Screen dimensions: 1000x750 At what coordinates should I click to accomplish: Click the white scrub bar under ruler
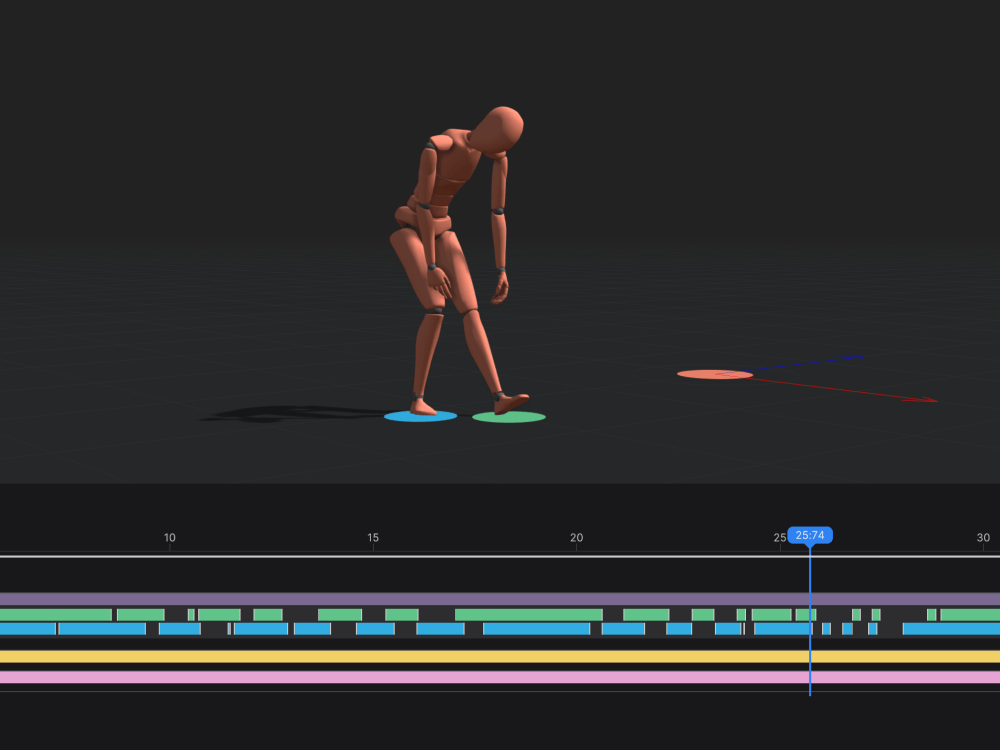point(500,556)
